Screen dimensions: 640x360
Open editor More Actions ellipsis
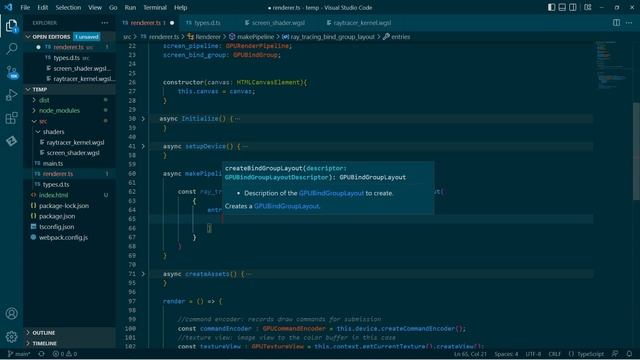click(629, 23)
